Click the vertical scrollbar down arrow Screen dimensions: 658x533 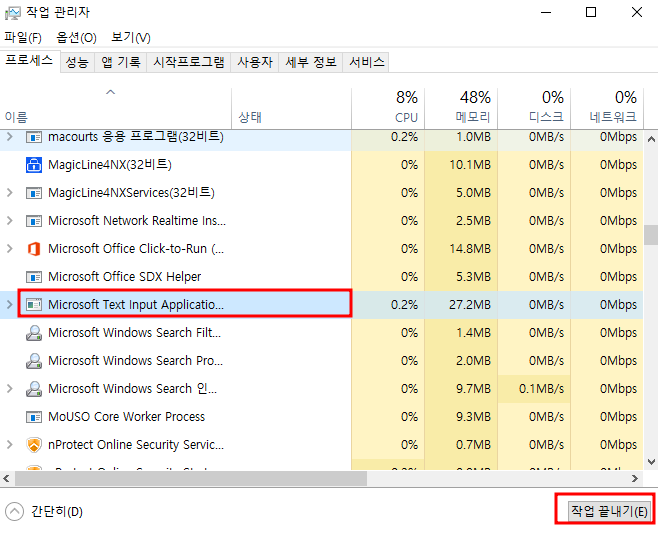point(651,462)
